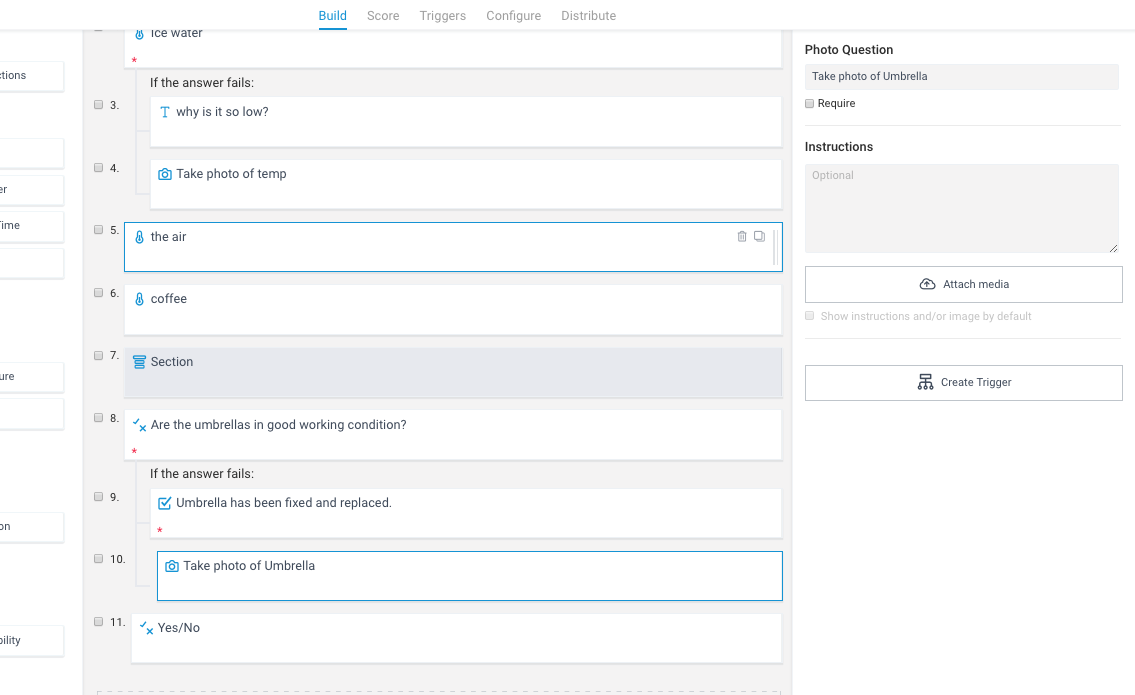The image size is (1135, 695).
Task: Tick the checkbox for question 9
Action: 98,497
